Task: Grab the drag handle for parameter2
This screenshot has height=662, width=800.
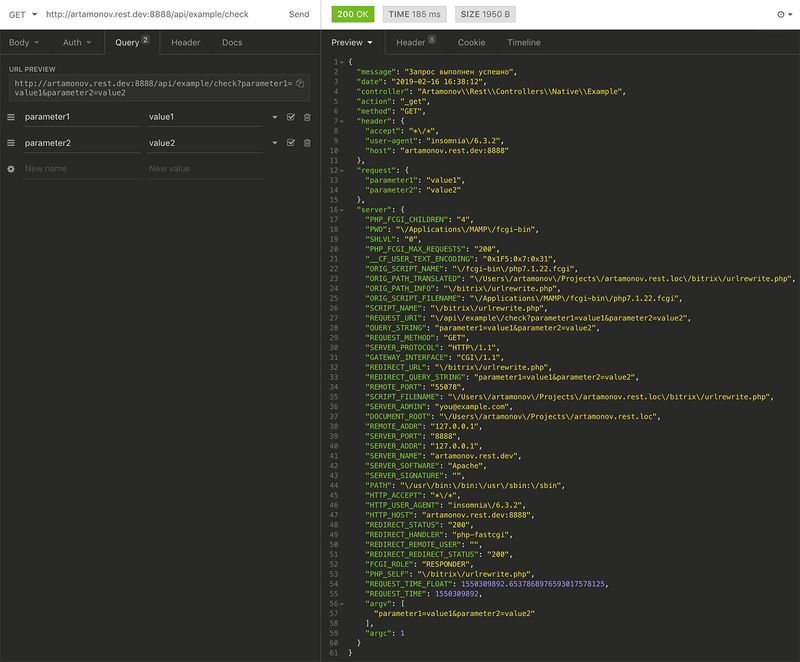Action: 11,143
